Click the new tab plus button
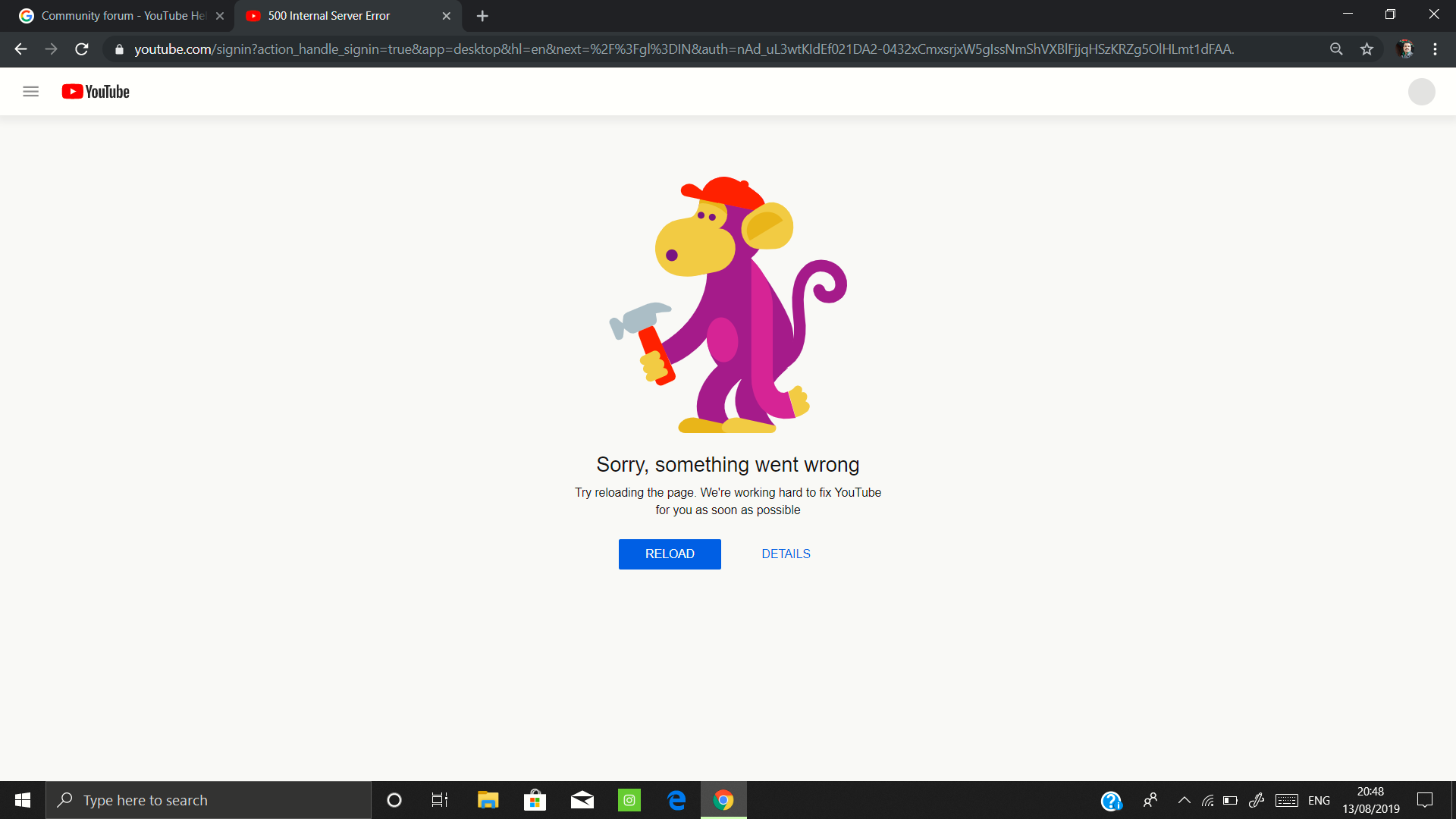 [483, 14]
